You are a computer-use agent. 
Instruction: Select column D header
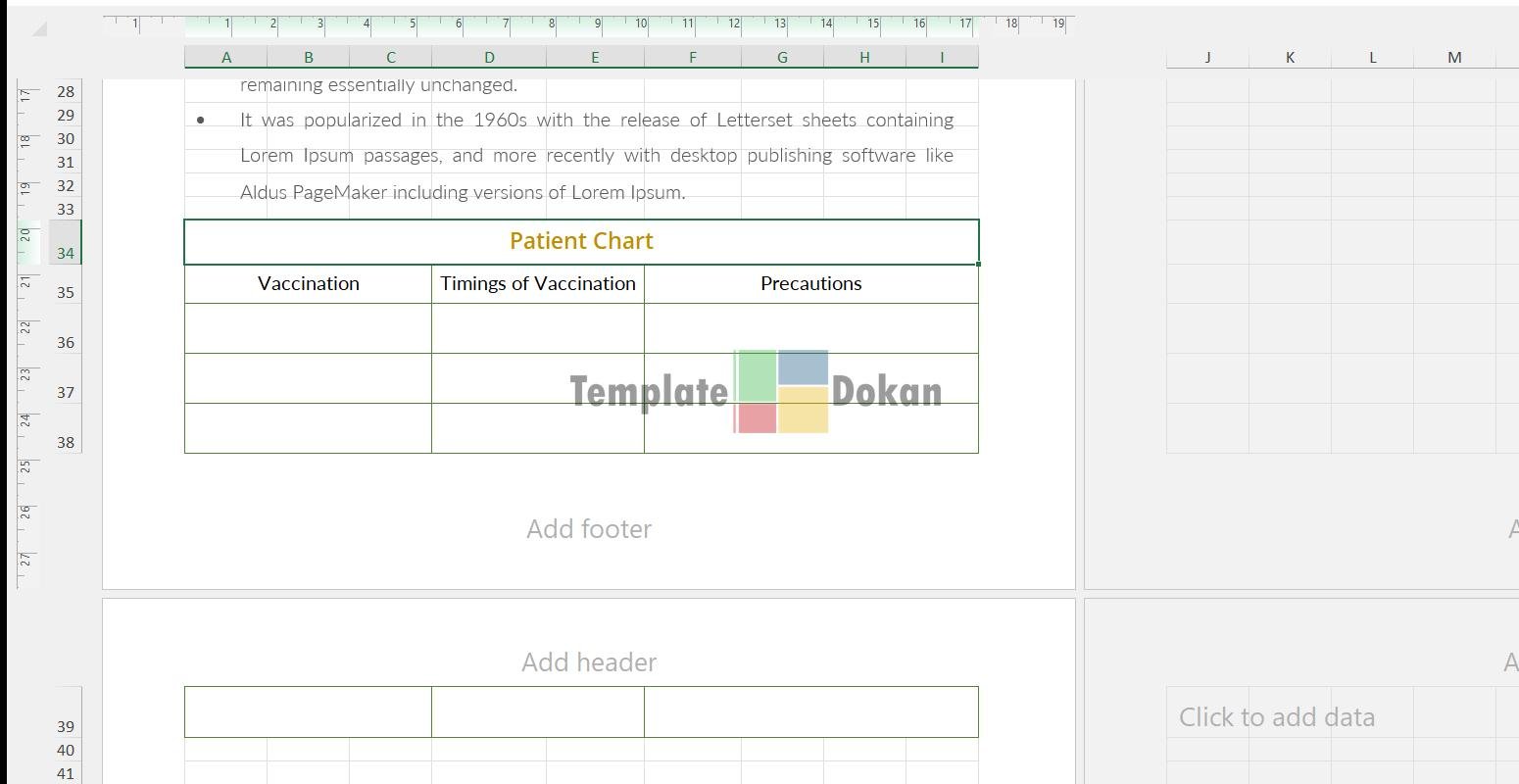489,58
